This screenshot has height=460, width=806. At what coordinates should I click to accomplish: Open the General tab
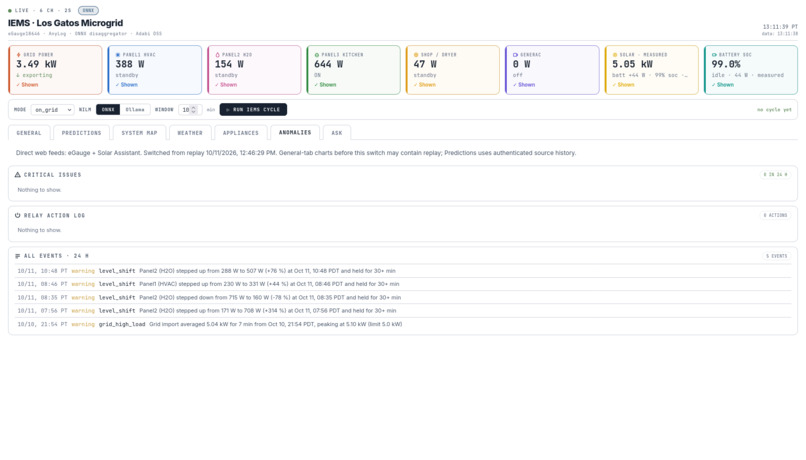(29, 133)
